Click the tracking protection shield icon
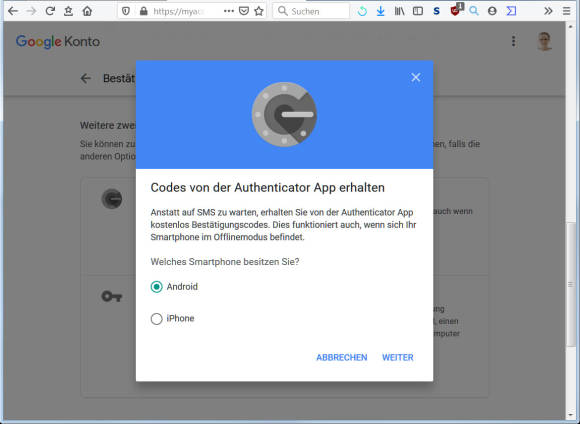580x424 pixels. click(126, 11)
